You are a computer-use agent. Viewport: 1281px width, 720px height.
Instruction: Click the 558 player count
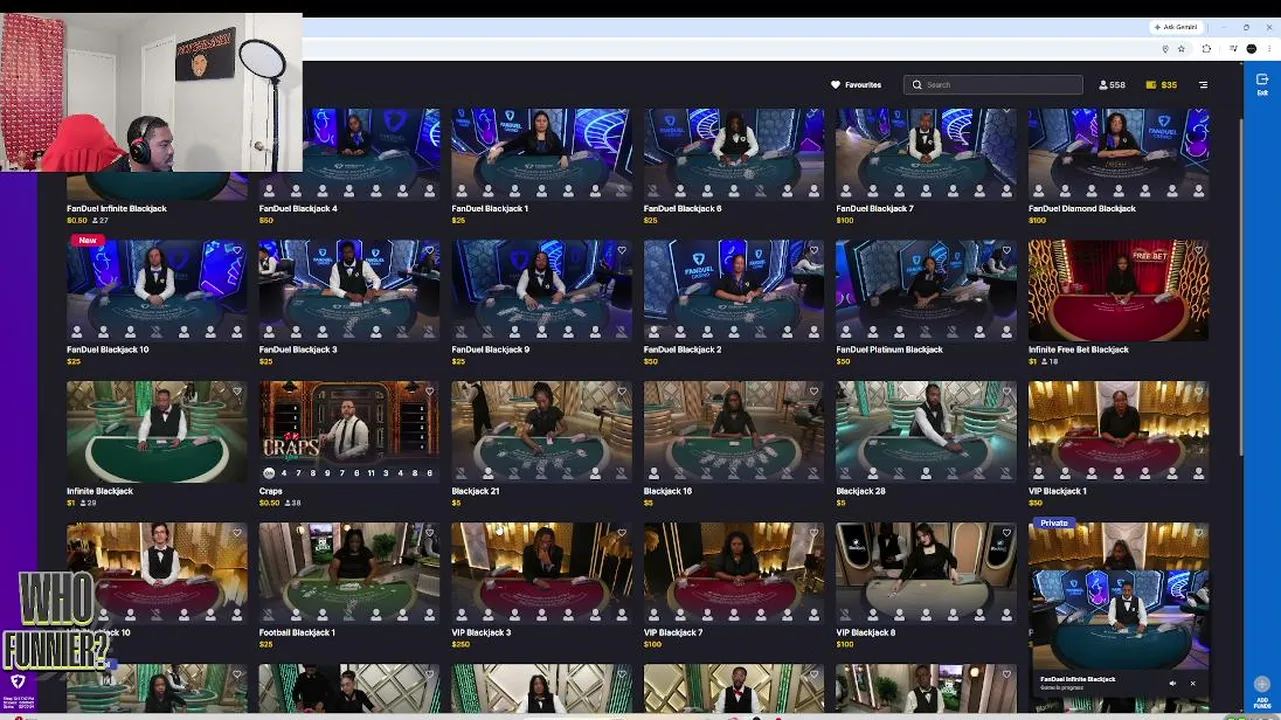(x=1118, y=85)
